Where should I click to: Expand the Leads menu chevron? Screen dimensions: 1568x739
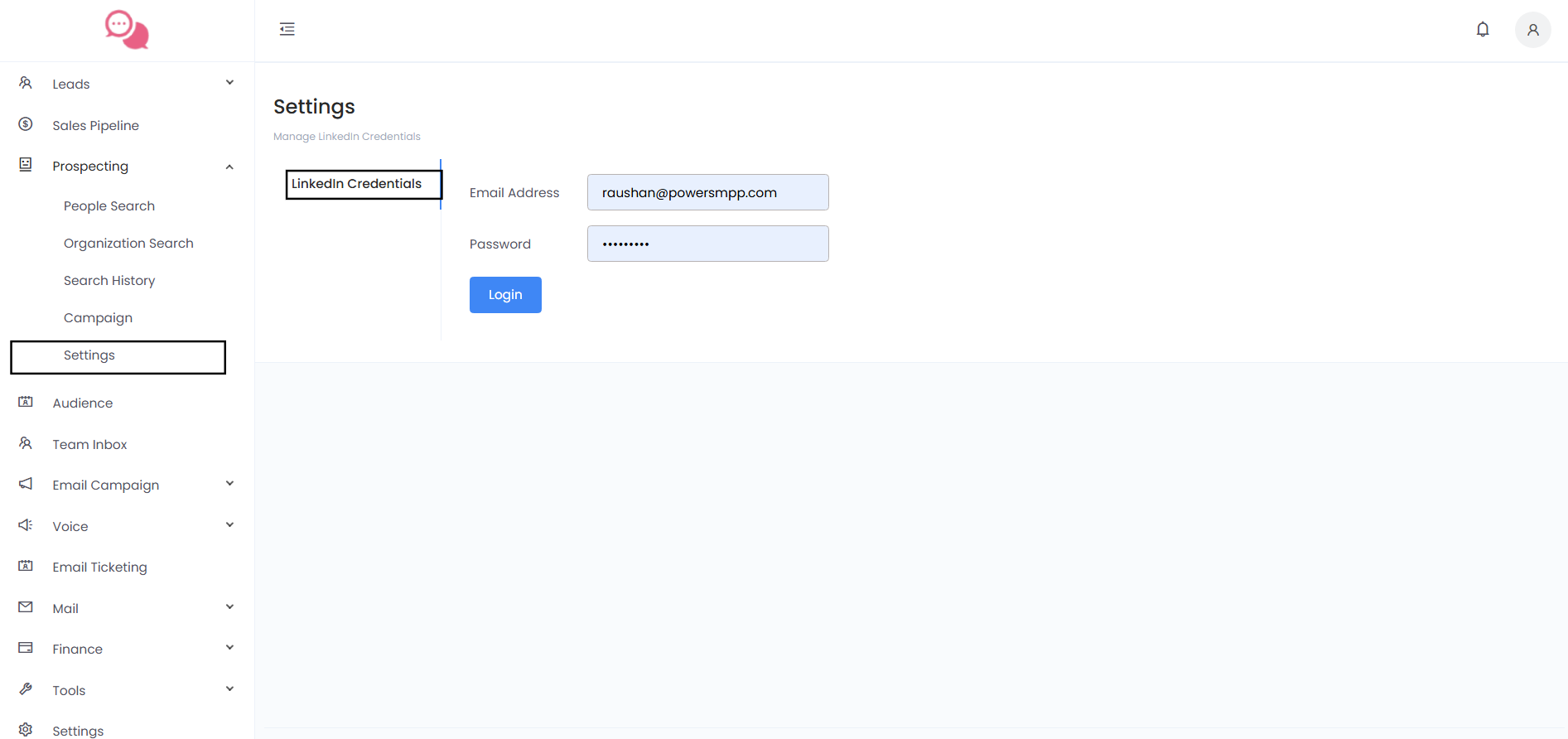tap(229, 83)
